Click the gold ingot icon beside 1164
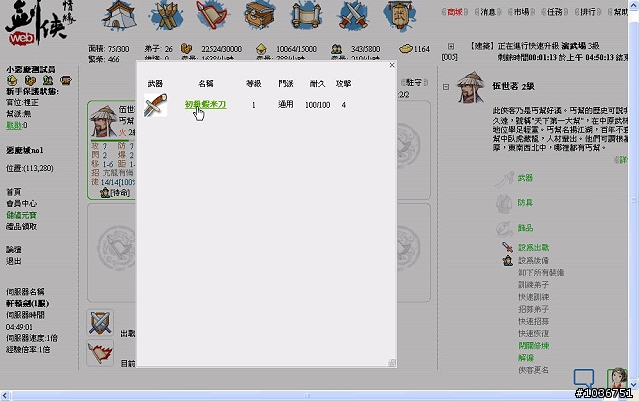The image size is (639, 401). coord(406,49)
